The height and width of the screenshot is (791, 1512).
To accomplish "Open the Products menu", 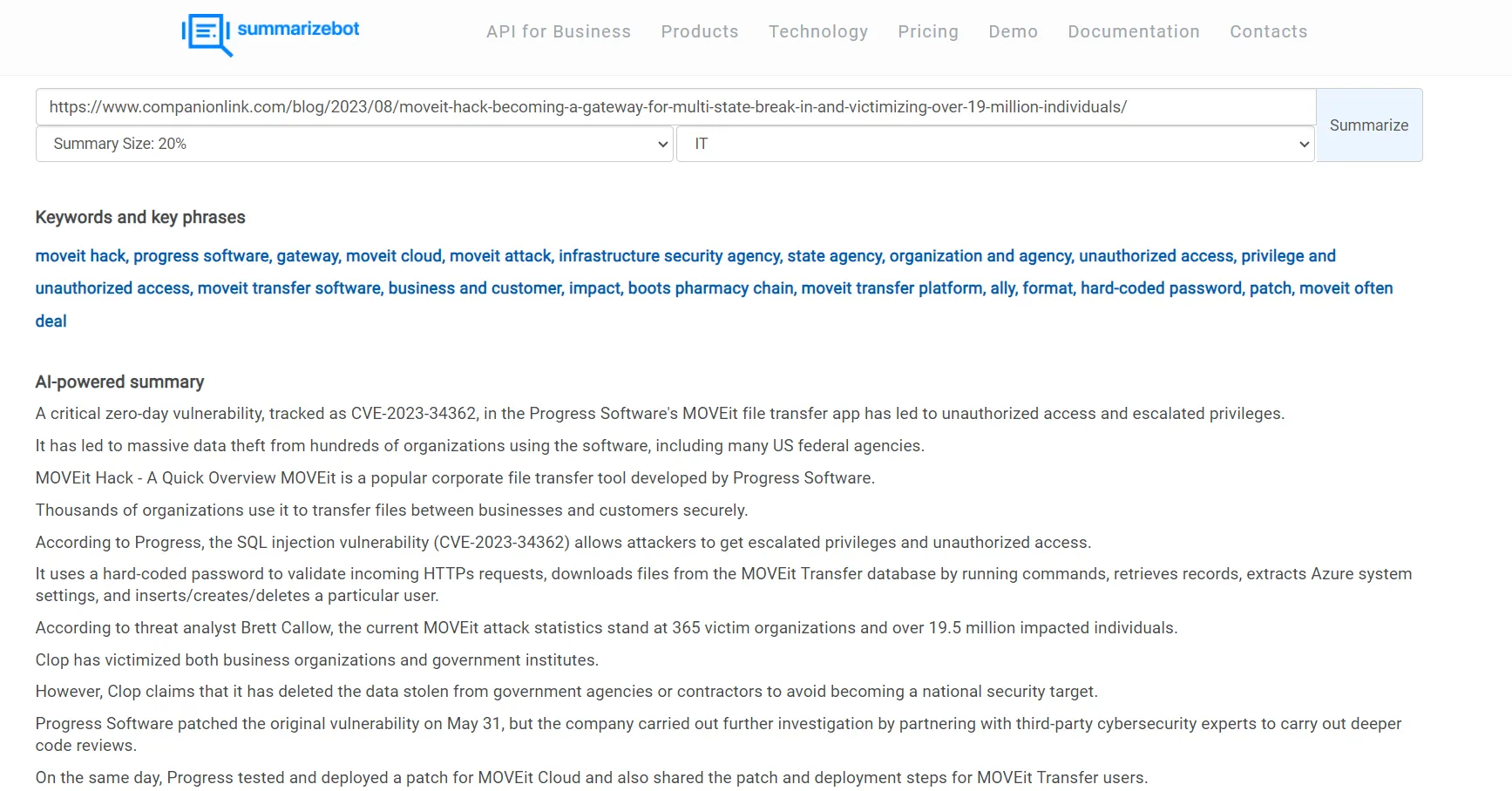I will tap(700, 31).
